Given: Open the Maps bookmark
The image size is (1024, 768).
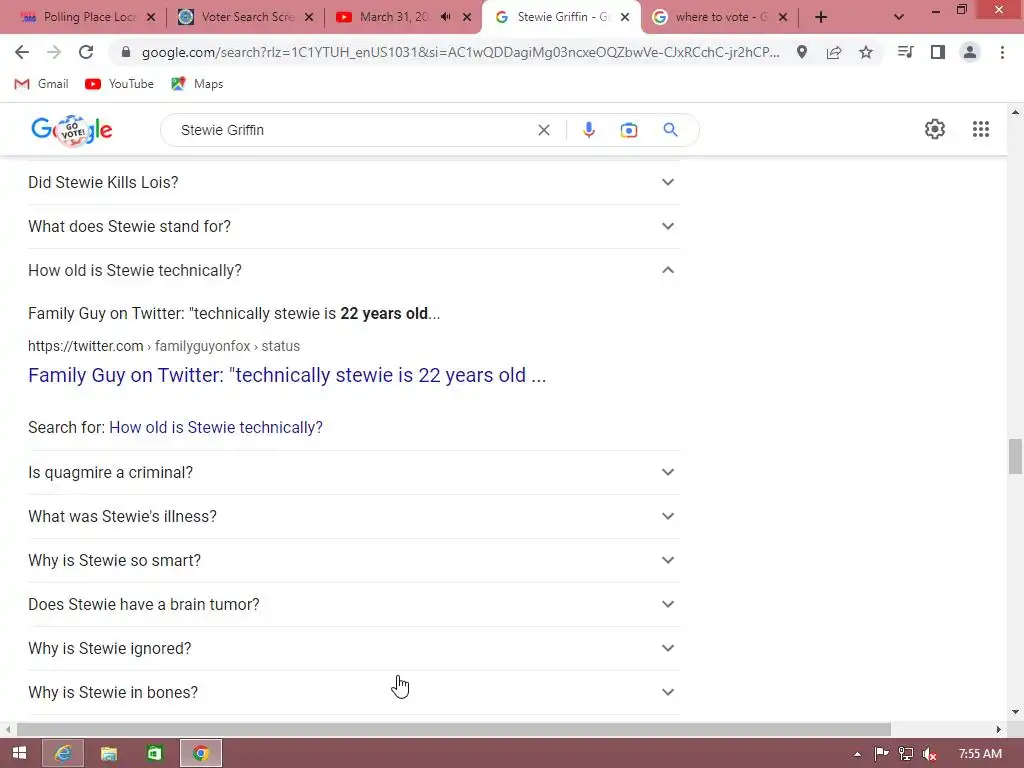Looking at the screenshot, I should (197, 84).
